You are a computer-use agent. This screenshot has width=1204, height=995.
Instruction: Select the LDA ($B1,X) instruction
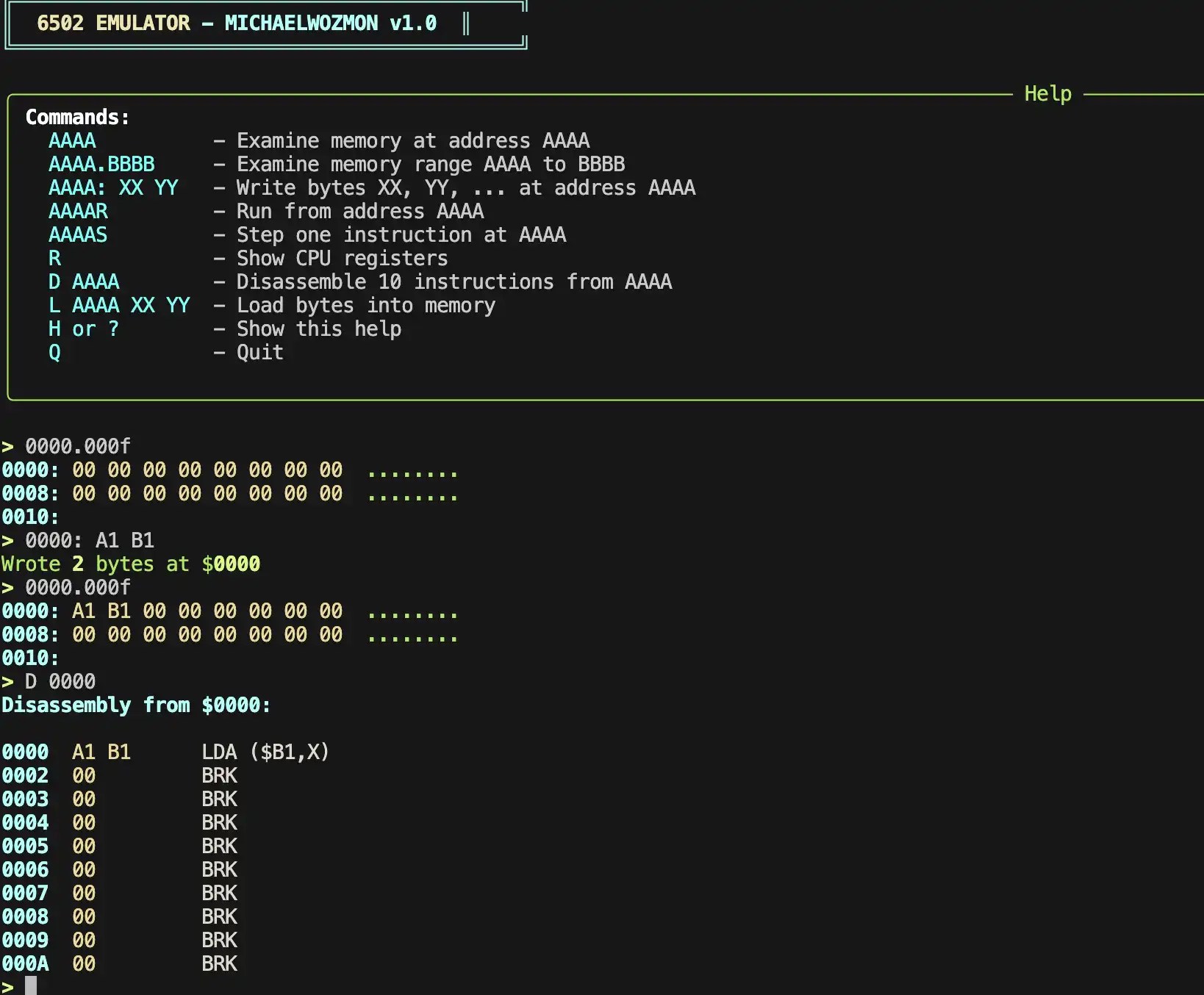(265, 752)
